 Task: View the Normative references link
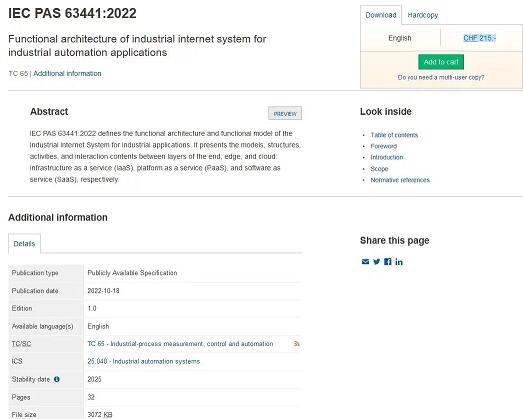pyautogui.click(x=400, y=180)
